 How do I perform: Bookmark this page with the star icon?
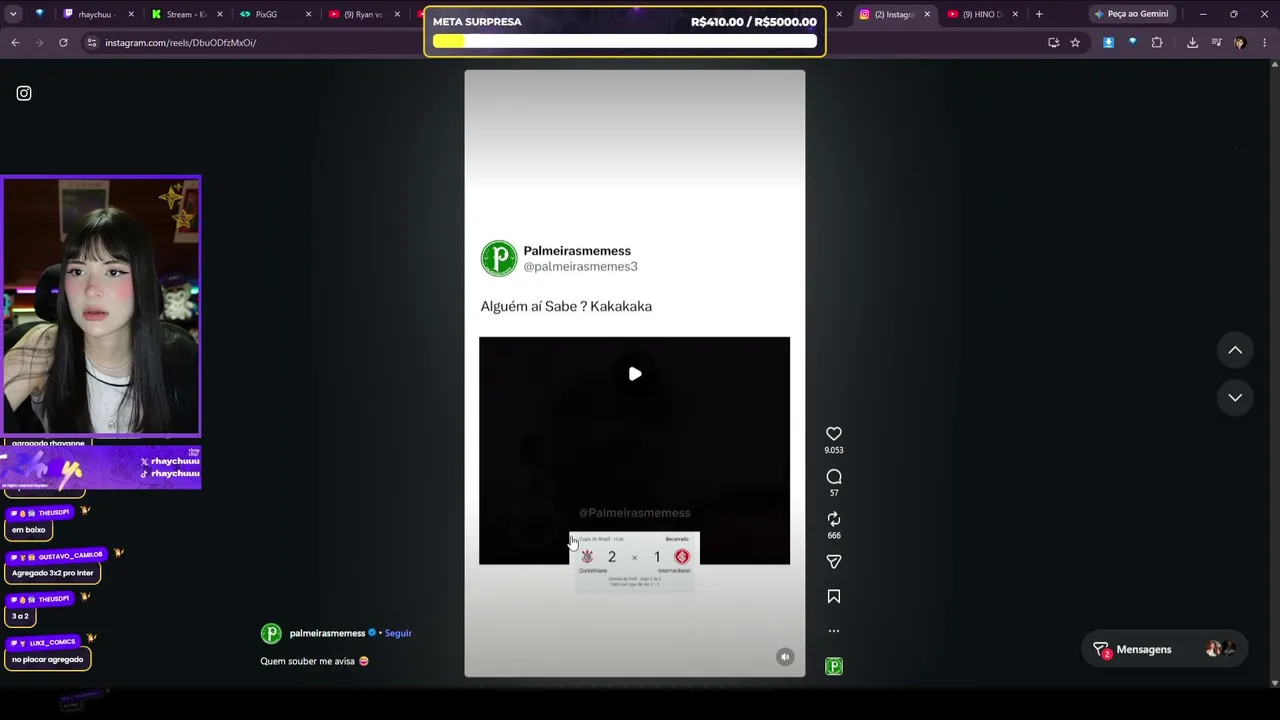tap(1075, 43)
